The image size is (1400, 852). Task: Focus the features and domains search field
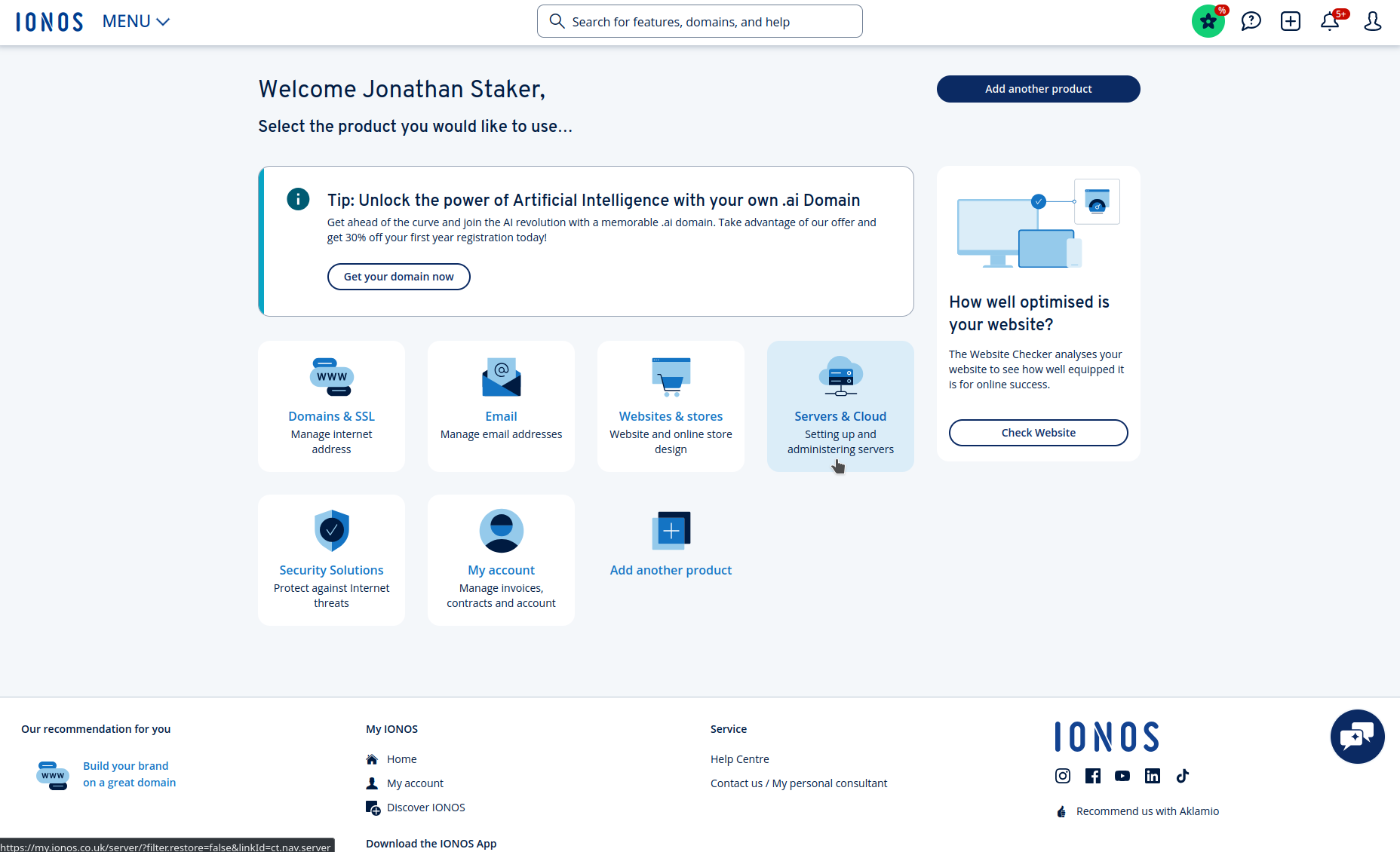(x=699, y=22)
